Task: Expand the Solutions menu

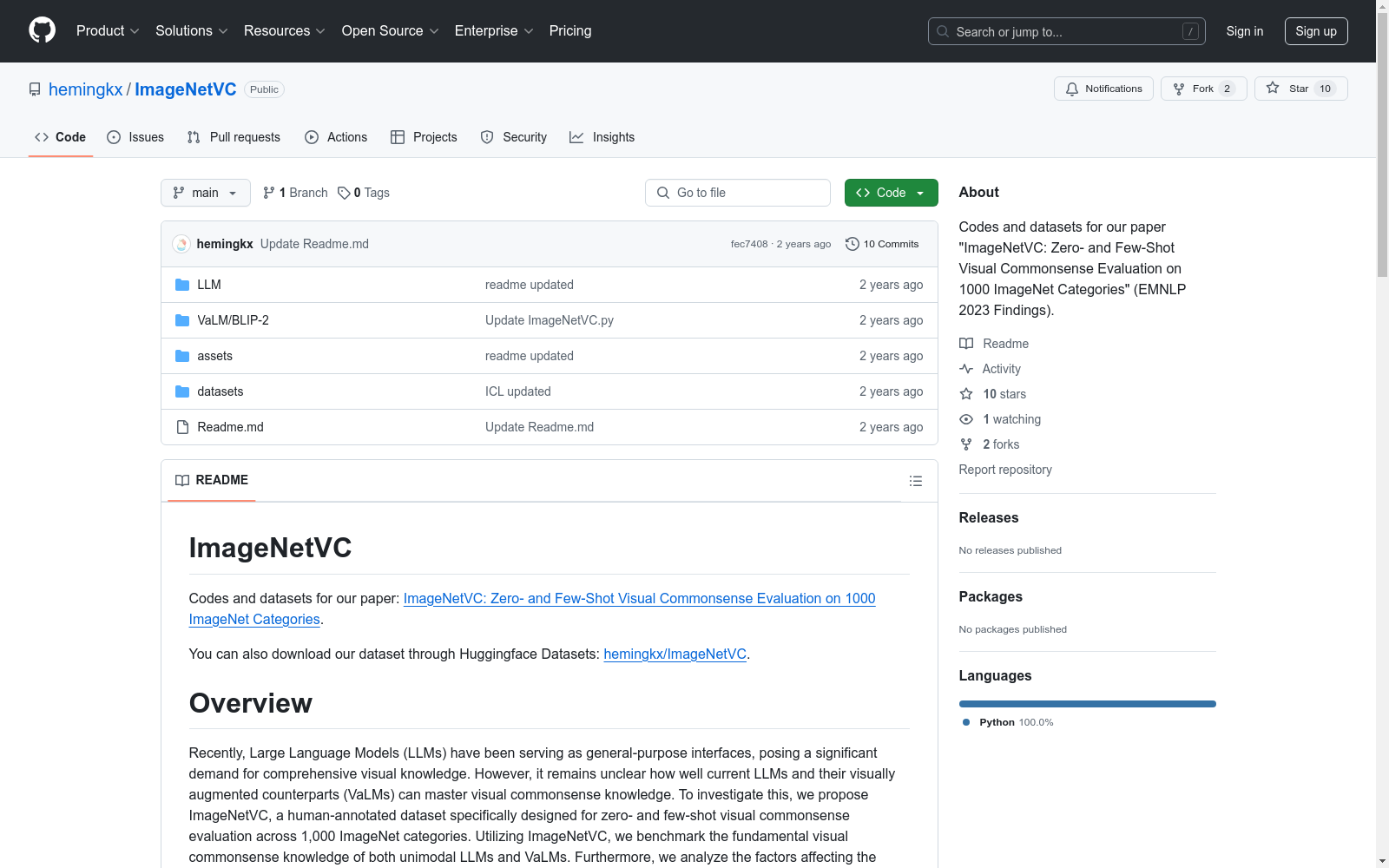Action: (x=192, y=30)
